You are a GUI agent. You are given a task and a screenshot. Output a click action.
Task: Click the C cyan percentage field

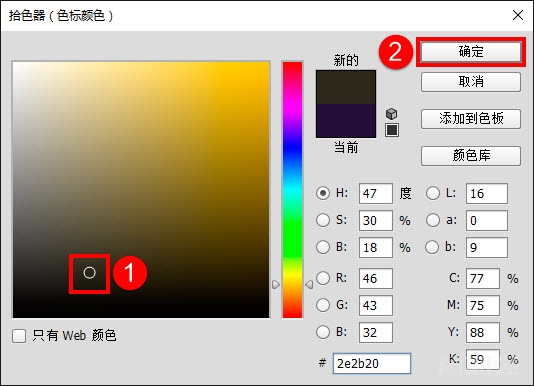point(483,278)
